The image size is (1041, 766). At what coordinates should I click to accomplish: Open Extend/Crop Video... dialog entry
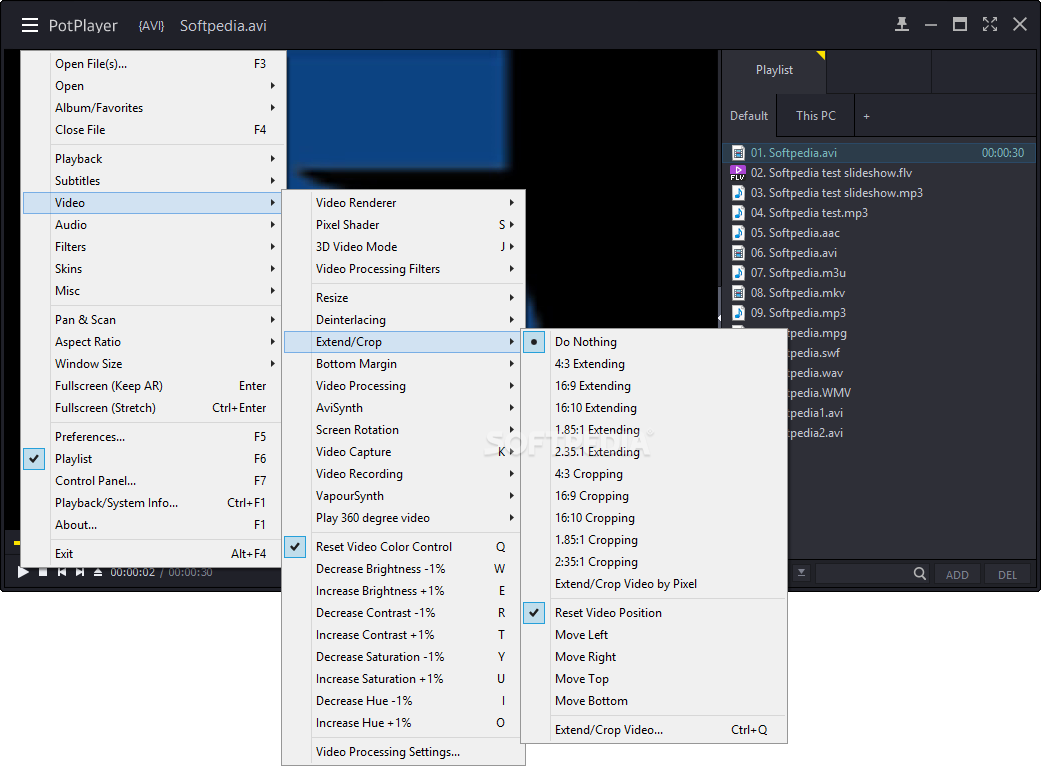pyautogui.click(x=654, y=729)
